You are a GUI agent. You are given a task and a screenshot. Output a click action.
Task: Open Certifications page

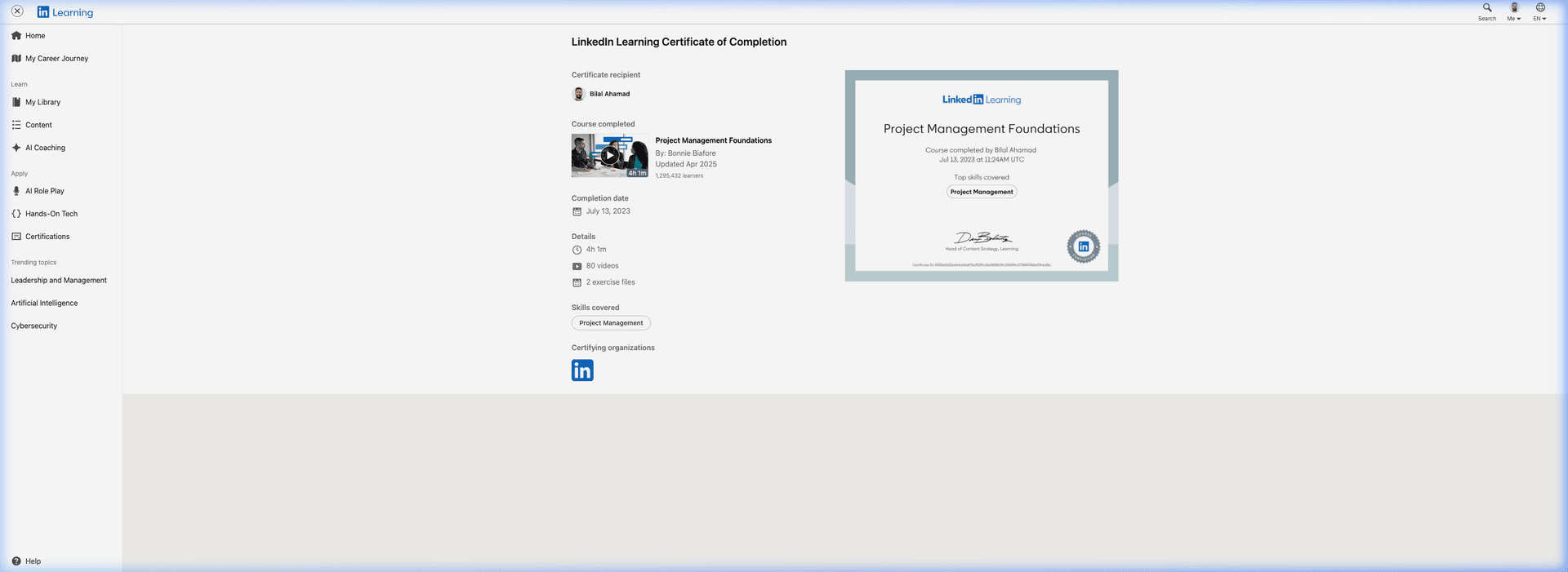pos(47,237)
